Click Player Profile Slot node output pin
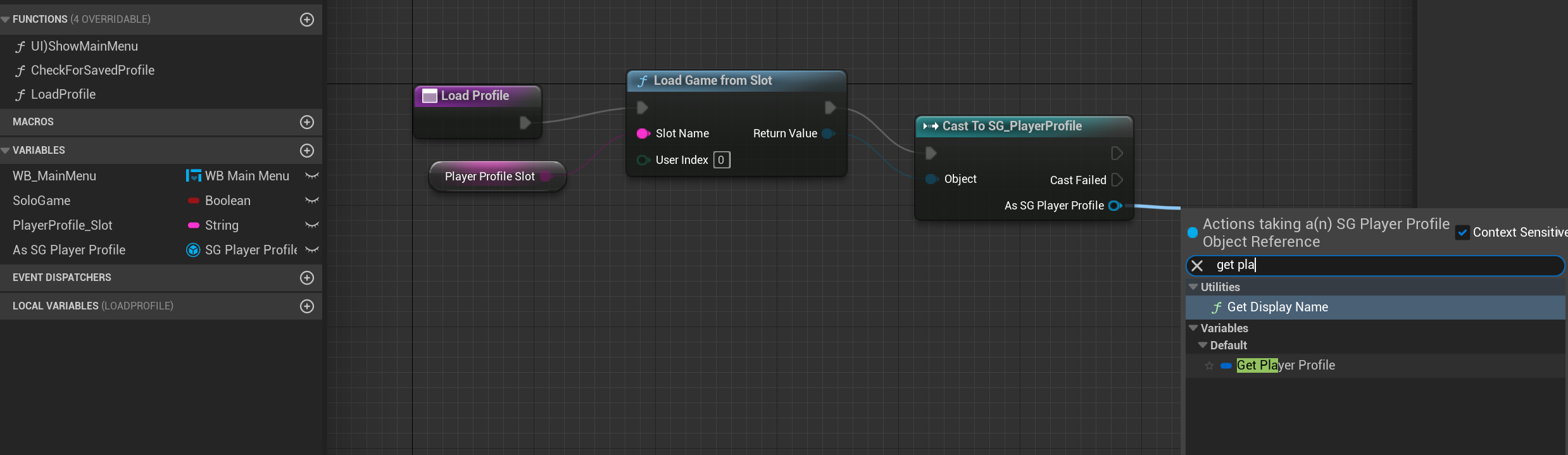 [x=546, y=177]
